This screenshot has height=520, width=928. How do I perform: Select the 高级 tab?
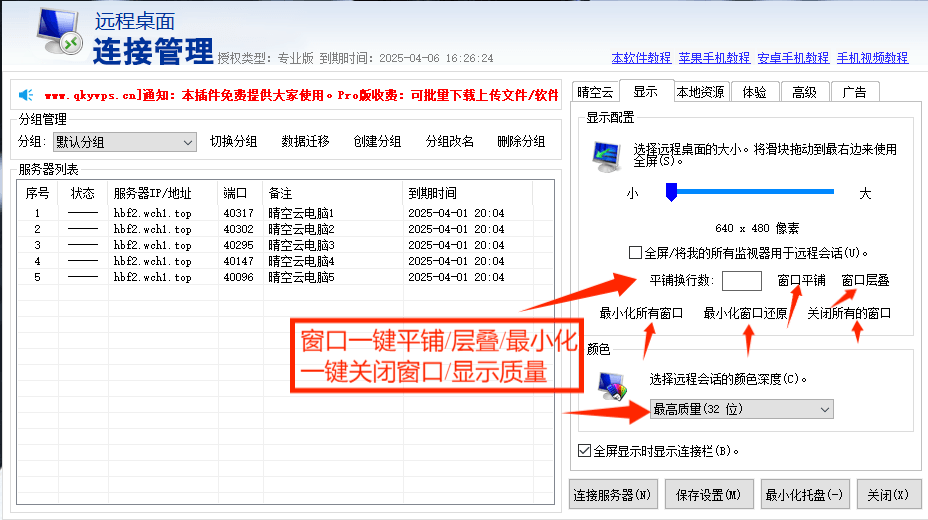tap(804, 92)
